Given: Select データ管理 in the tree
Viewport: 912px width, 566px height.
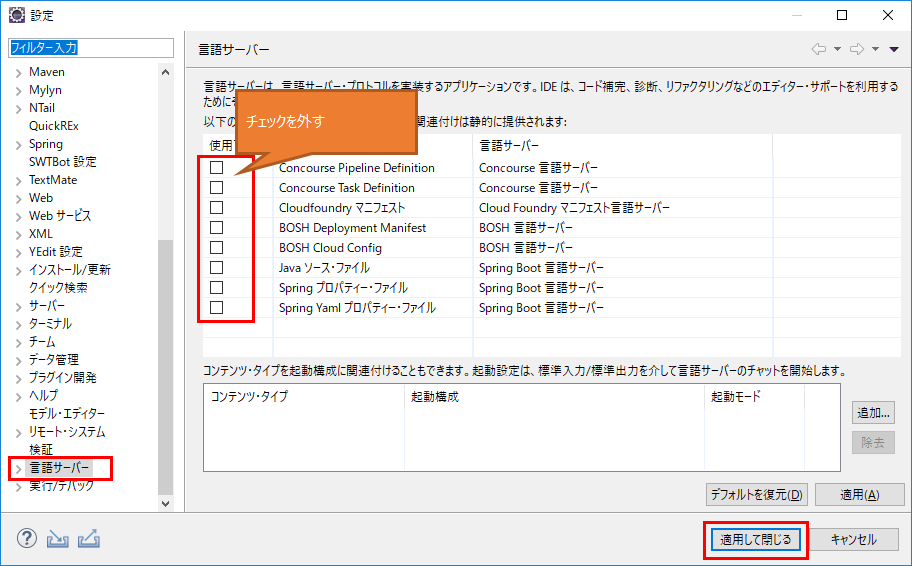Looking at the screenshot, I should (54, 359).
